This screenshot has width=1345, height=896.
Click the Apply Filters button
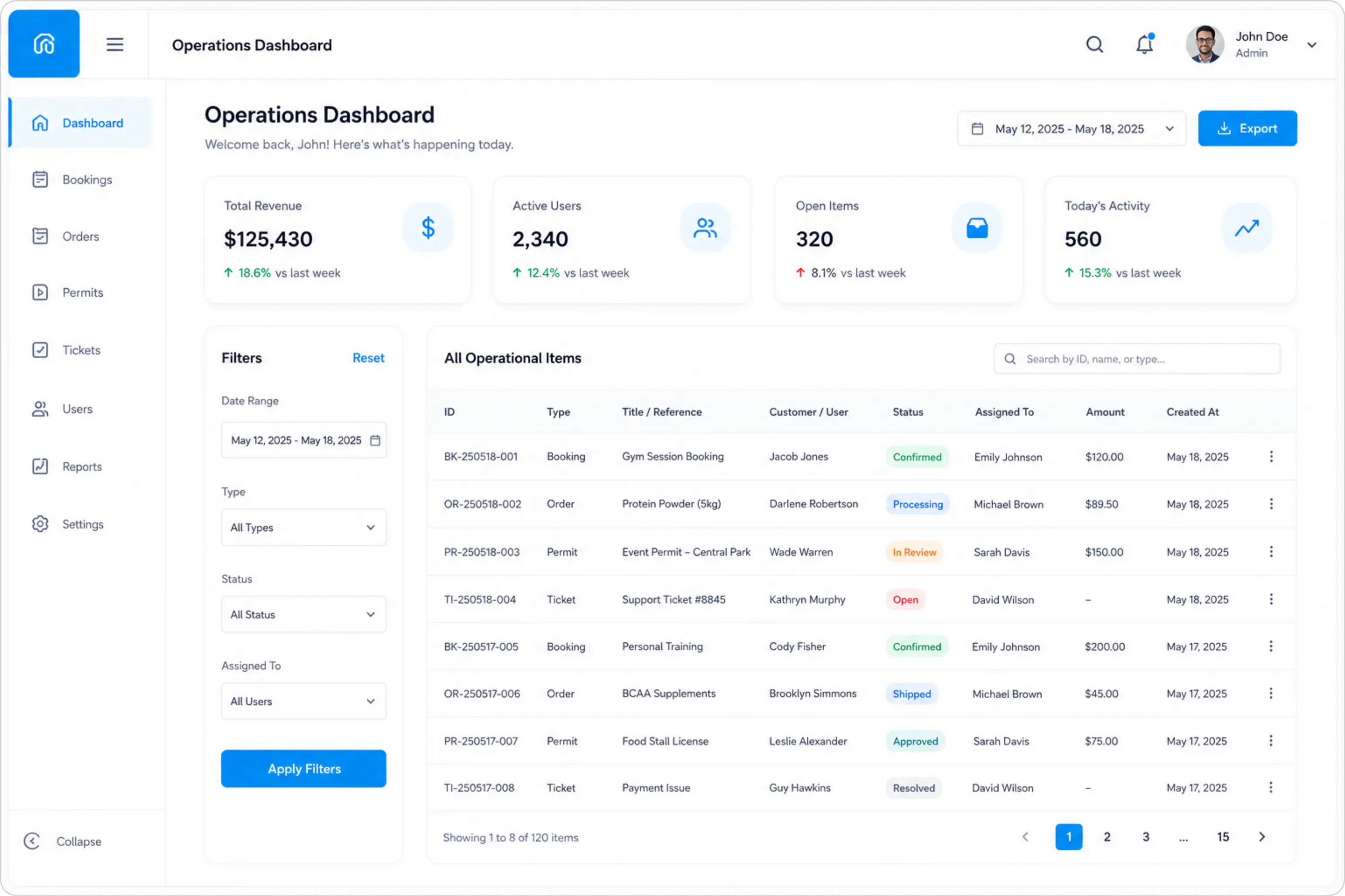(x=303, y=769)
